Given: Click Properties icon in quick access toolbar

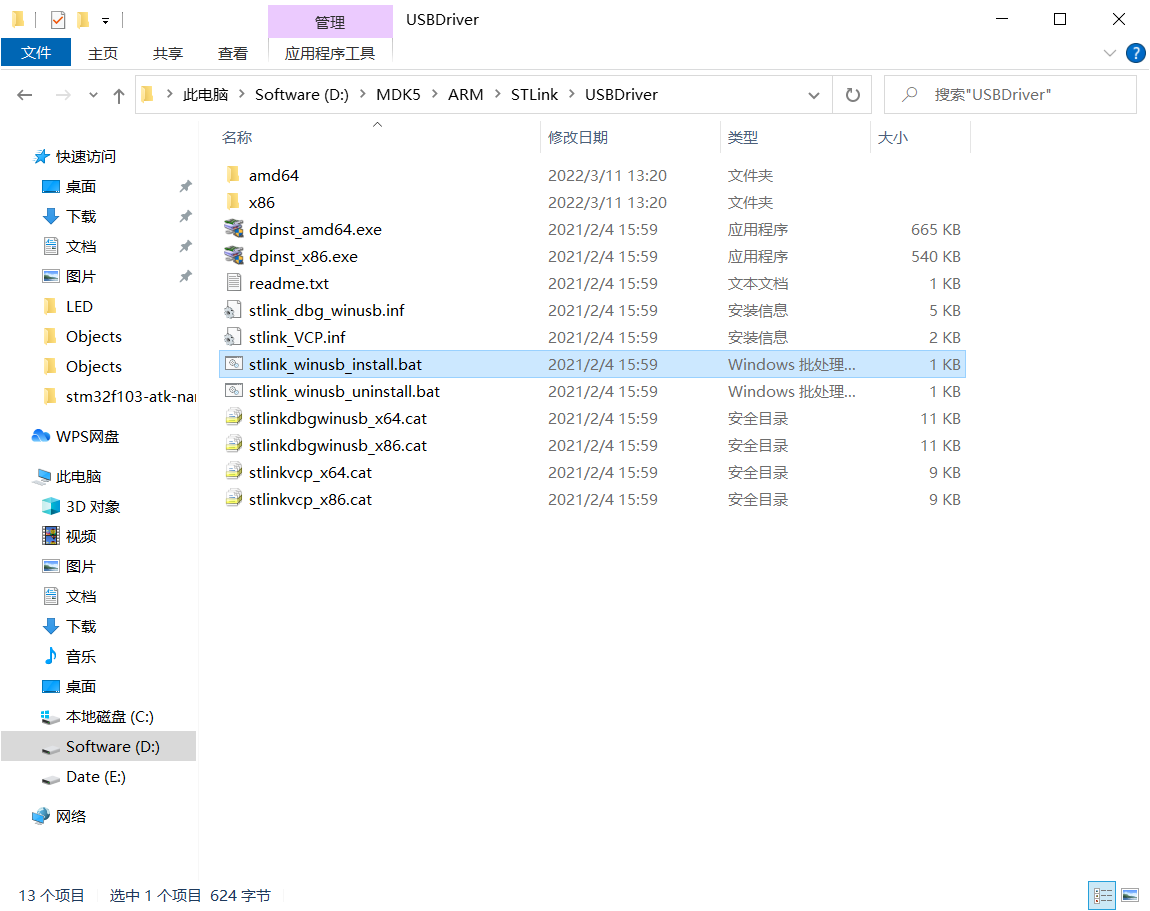Looking at the screenshot, I should click(58, 20).
